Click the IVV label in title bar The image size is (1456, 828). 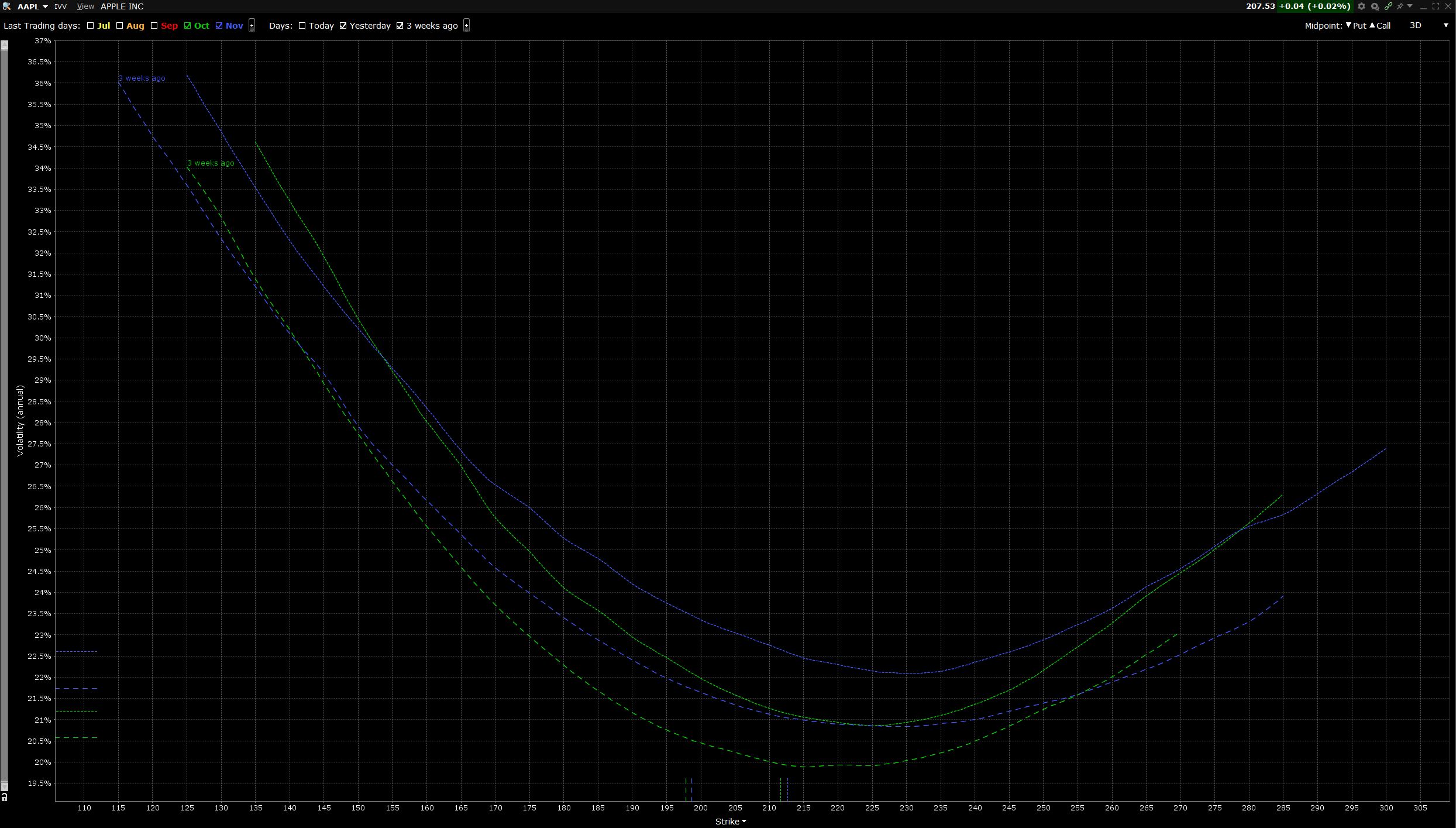tap(61, 6)
